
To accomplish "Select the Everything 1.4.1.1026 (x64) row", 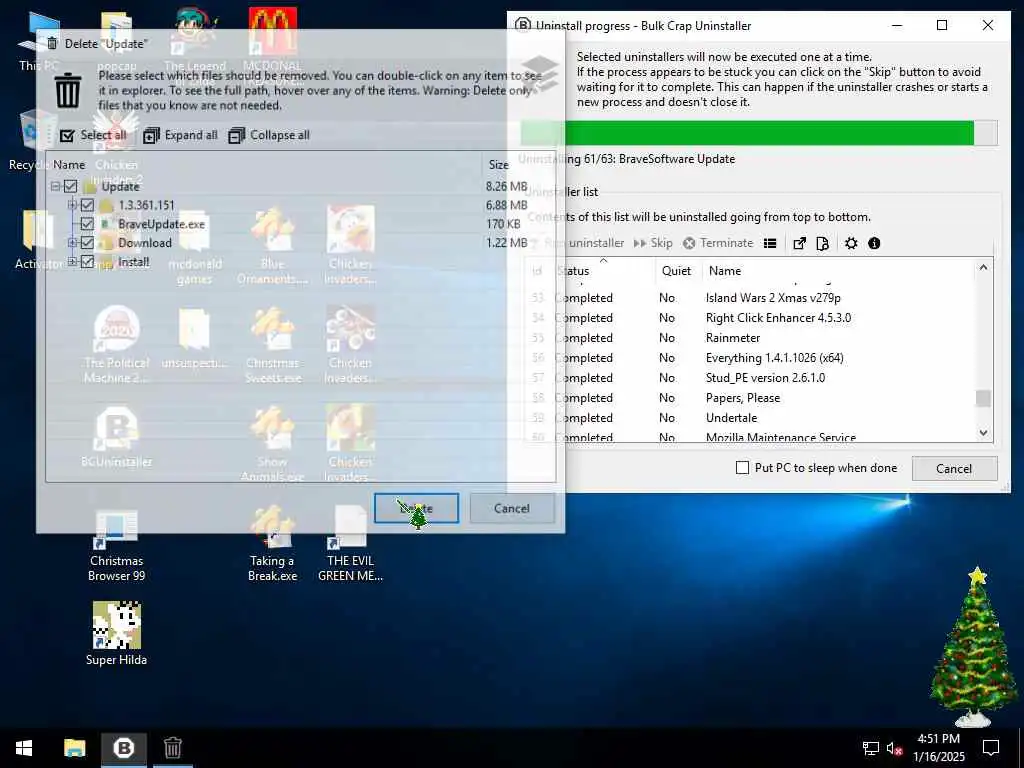I will click(x=750, y=358).
